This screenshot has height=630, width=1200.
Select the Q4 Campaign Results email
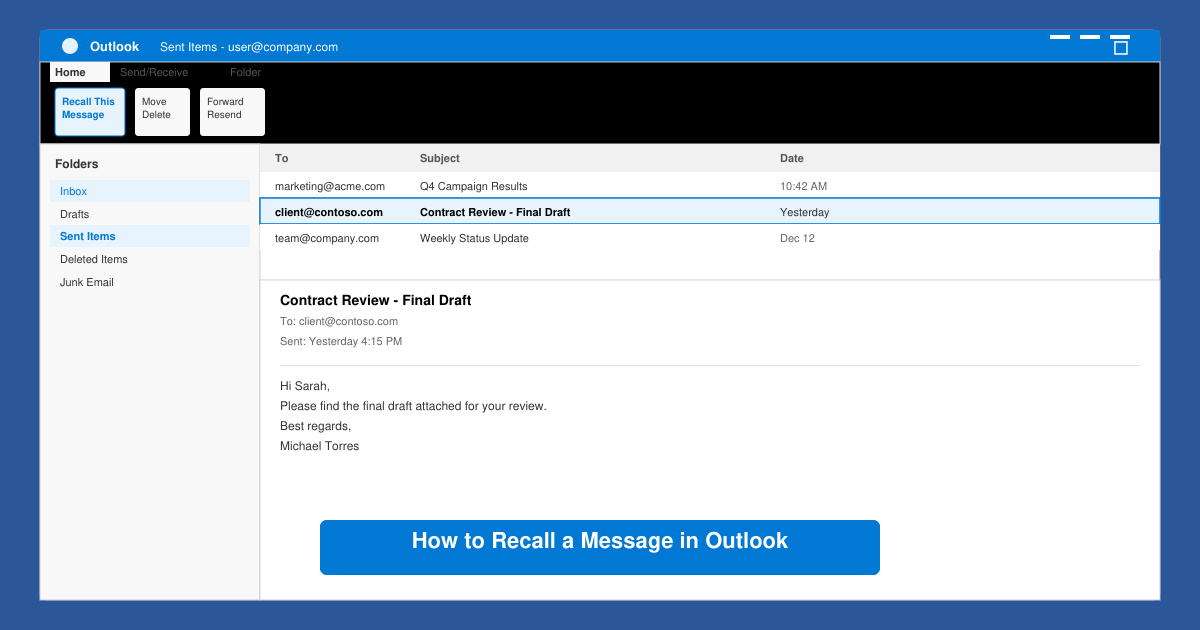click(710, 186)
